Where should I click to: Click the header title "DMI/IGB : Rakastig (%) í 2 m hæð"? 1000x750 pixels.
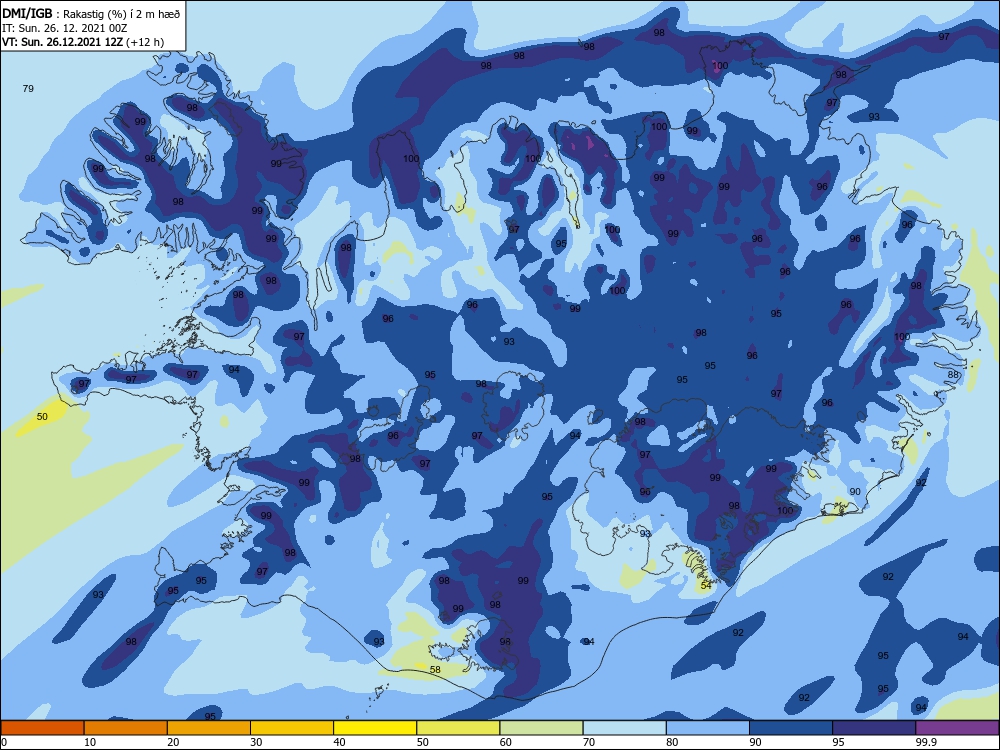point(92,14)
